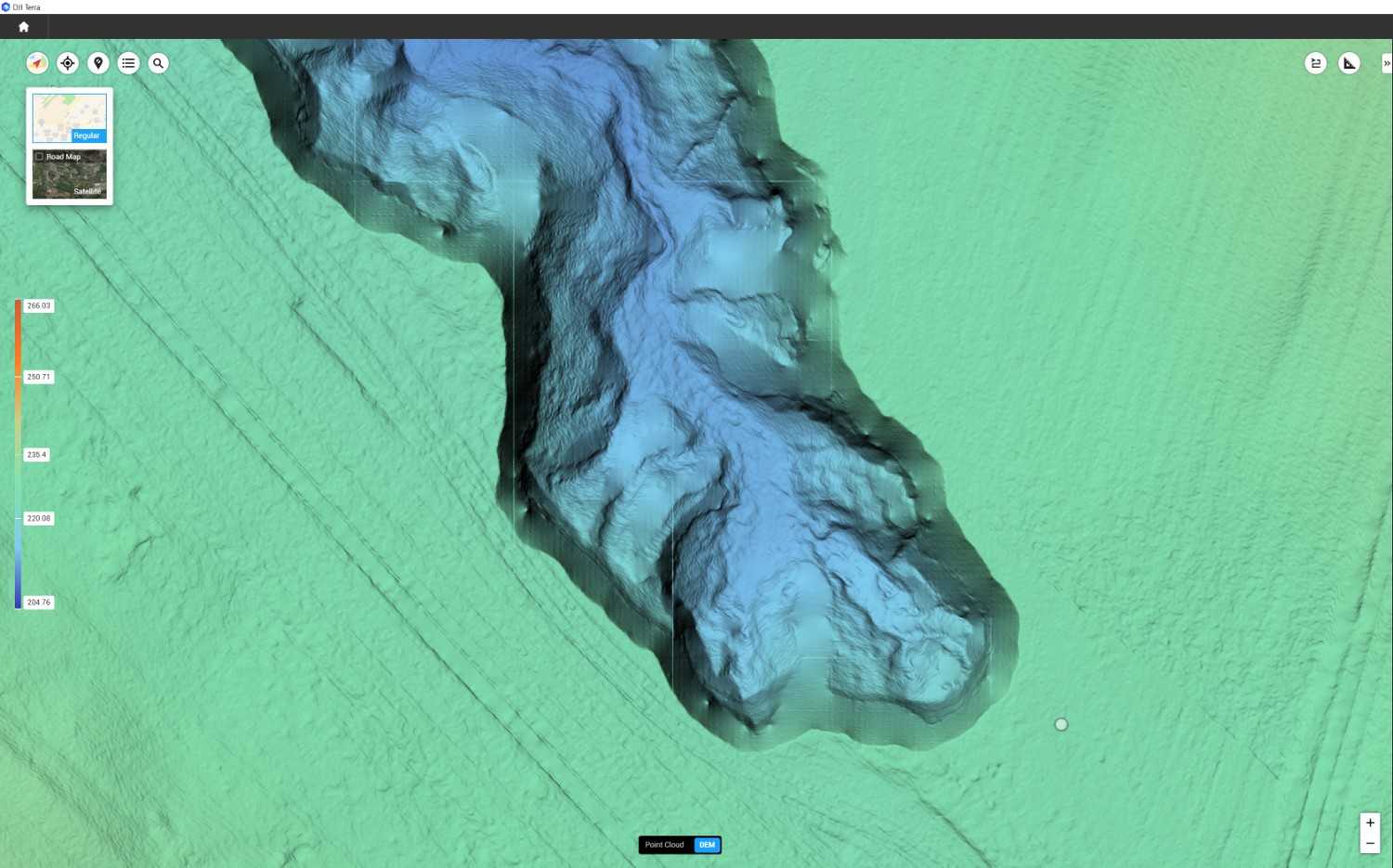This screenshot has height=868, width=1393.
Task: Click the location pin marker icon
Action: coord(98,63)
